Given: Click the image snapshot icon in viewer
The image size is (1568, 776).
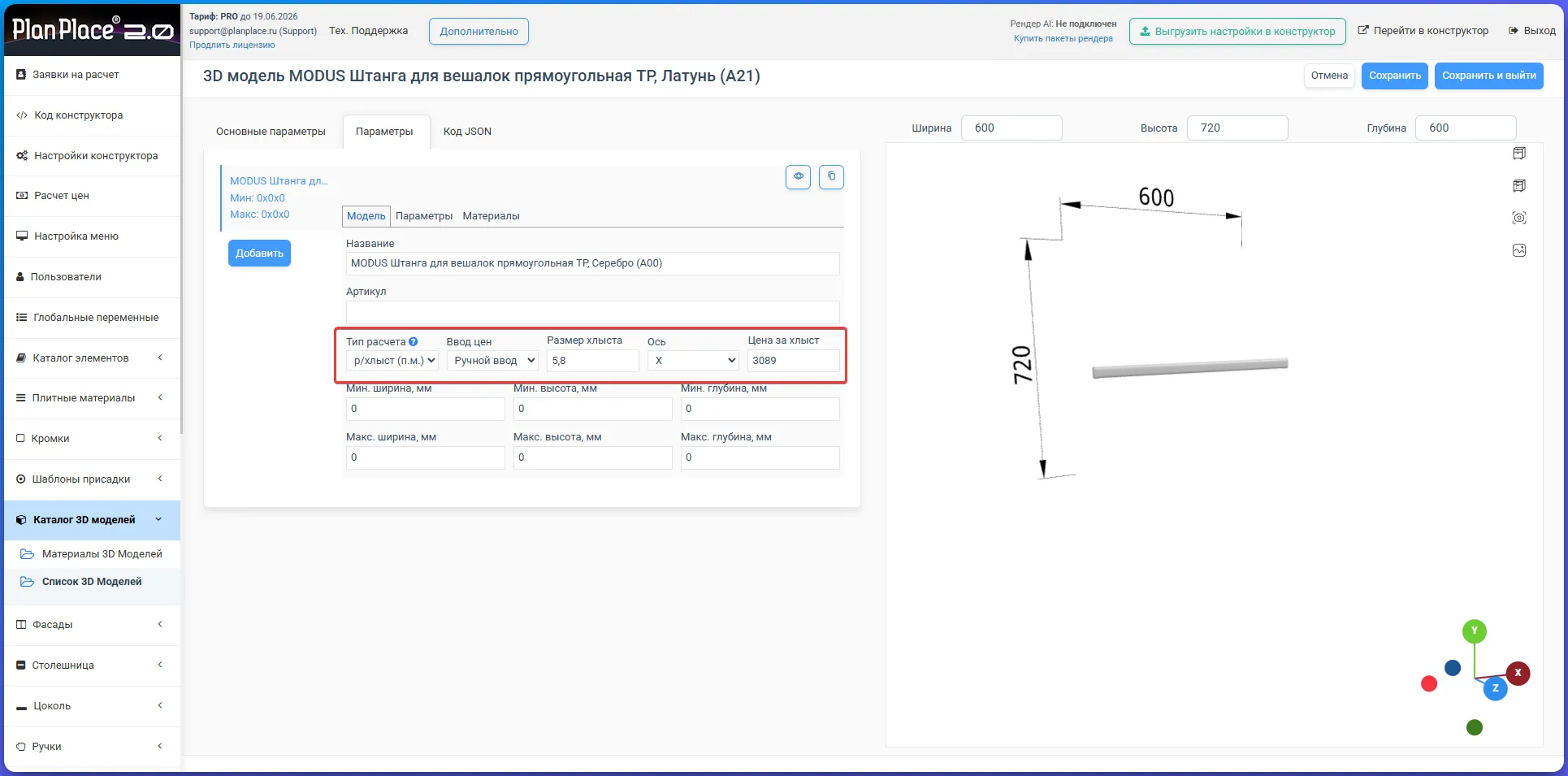Looking at the screenshot, I should [x=1519, y=250].
